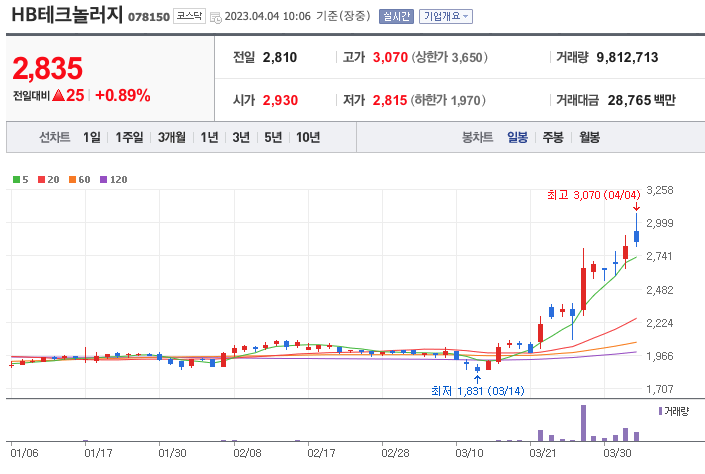Click the stock code 078150

click(149, 17)
